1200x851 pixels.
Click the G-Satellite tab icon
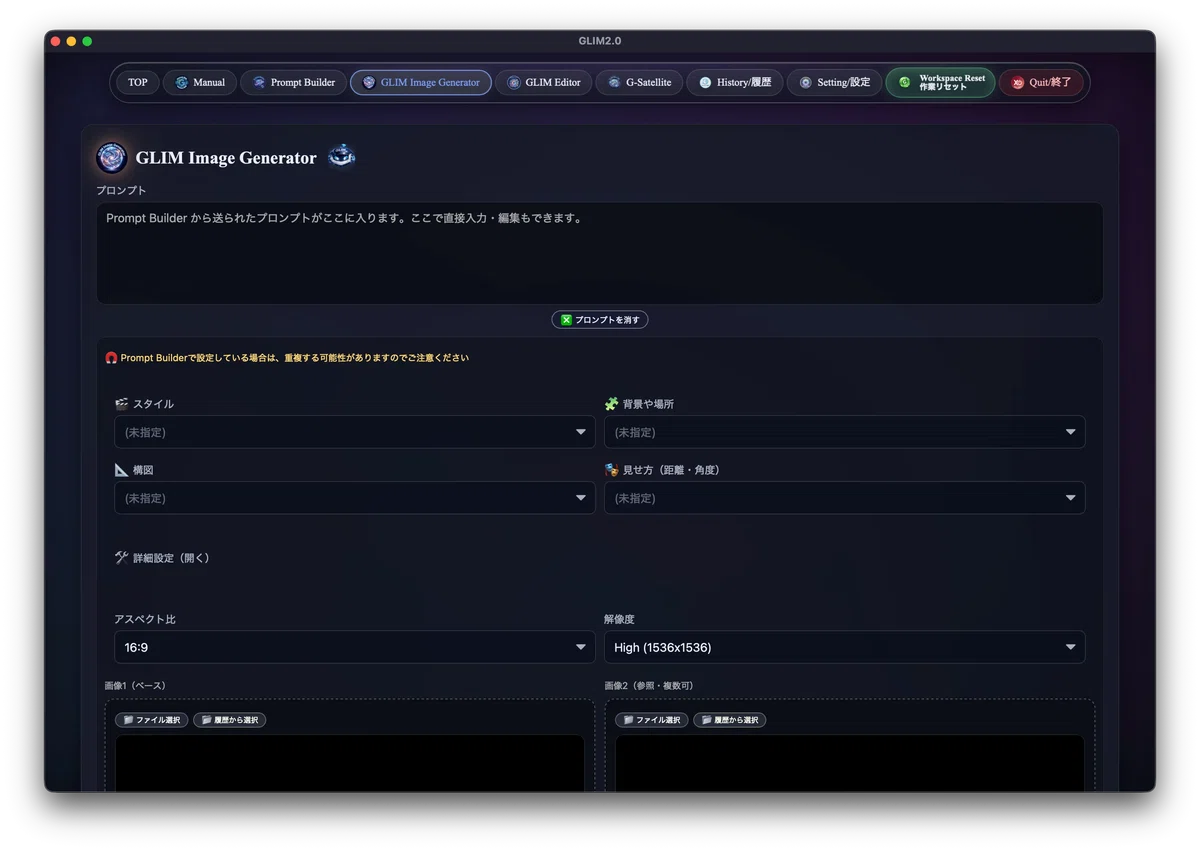coord(614,82)
